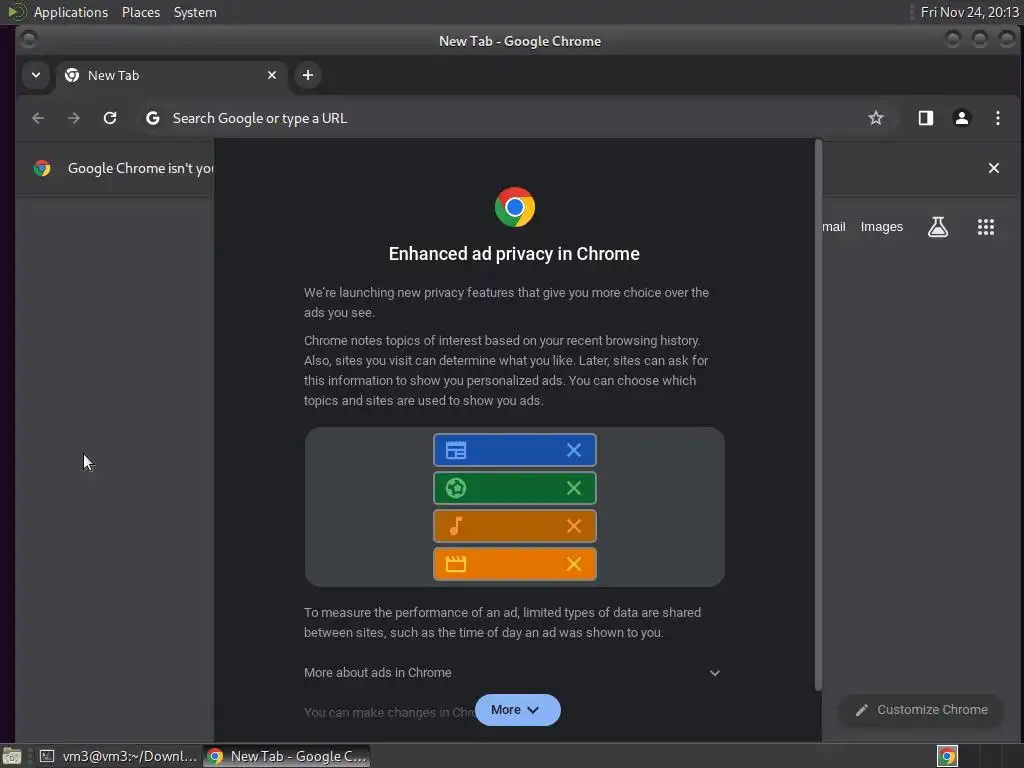1024x768 pixels.
Task: Remove the blue news topic chip
Action: pos(573,450)
